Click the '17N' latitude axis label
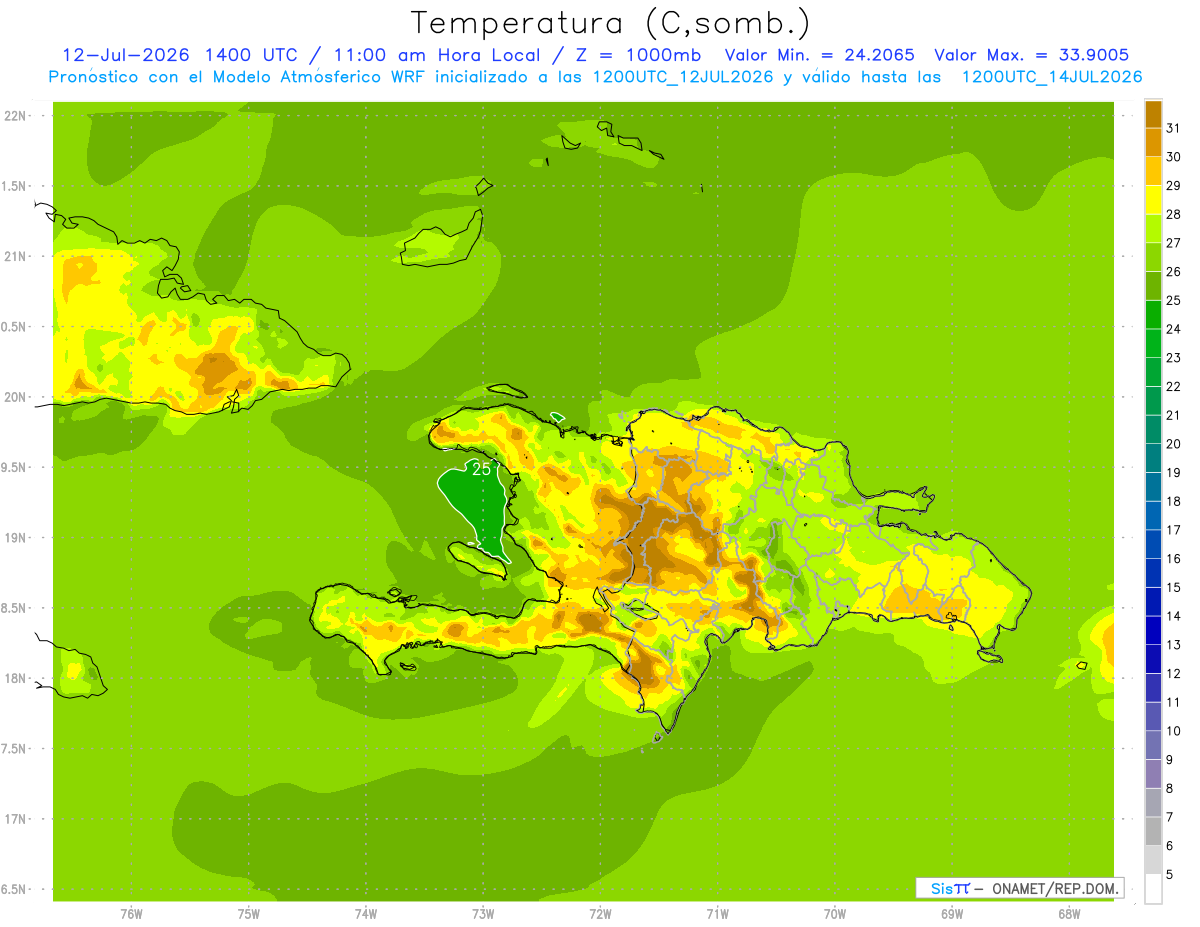Viewport: 1200px width, 927px height. pyautogui.click(x=14, y=819)
